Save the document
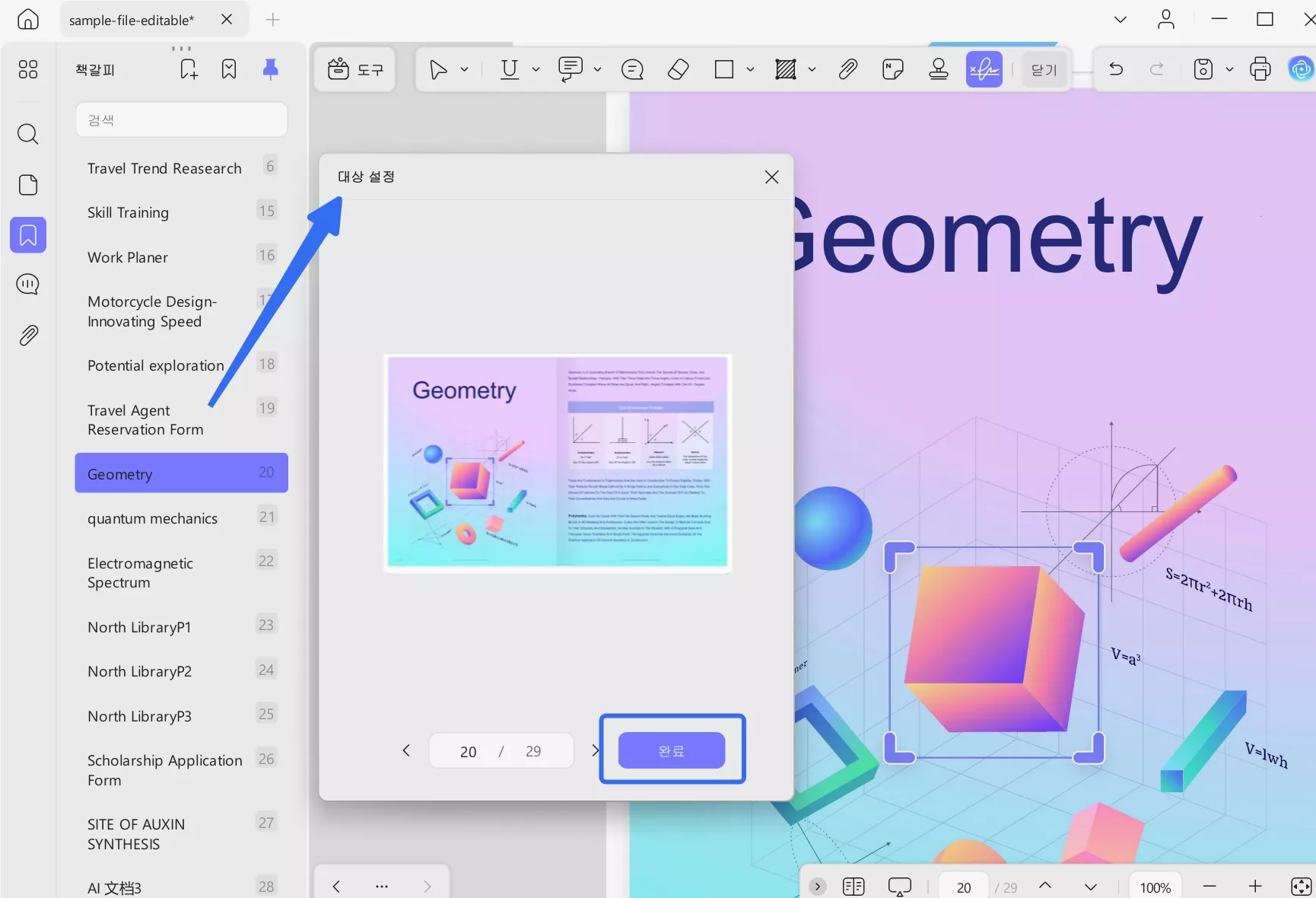Viewport: 1316px width, 898px height. (1203, 69)
